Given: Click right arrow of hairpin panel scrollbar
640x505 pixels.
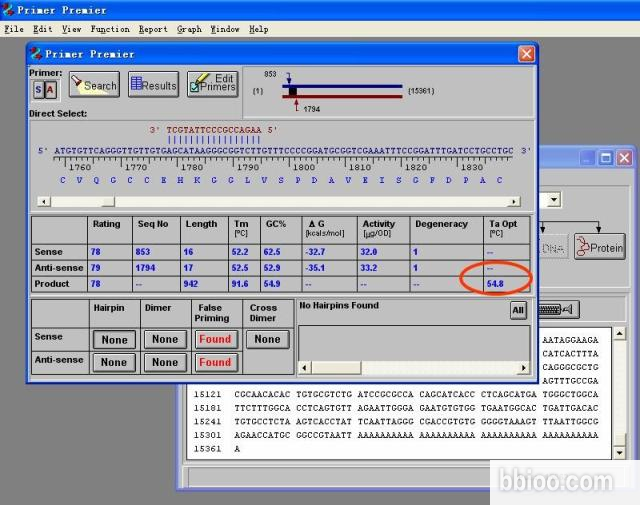Looking at the screenshot, I should point(524,368).
